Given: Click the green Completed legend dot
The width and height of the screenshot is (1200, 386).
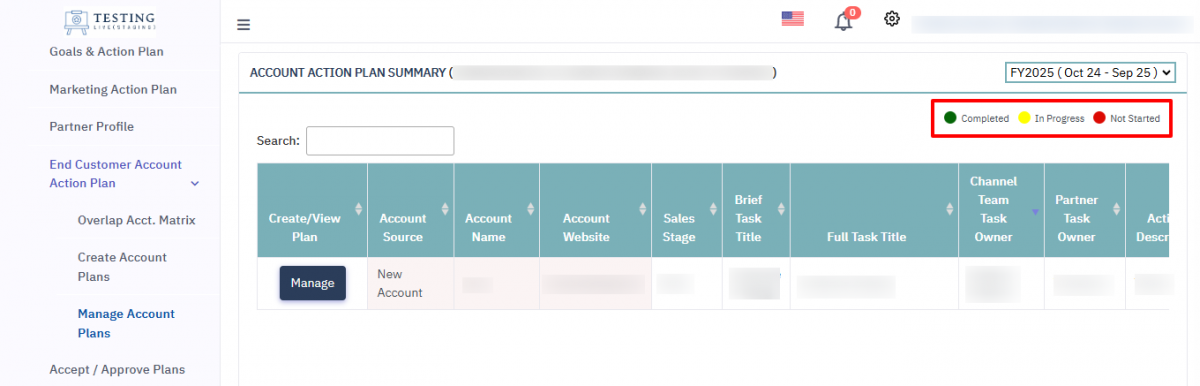Looking at the screenshot, I should point(950,118).
